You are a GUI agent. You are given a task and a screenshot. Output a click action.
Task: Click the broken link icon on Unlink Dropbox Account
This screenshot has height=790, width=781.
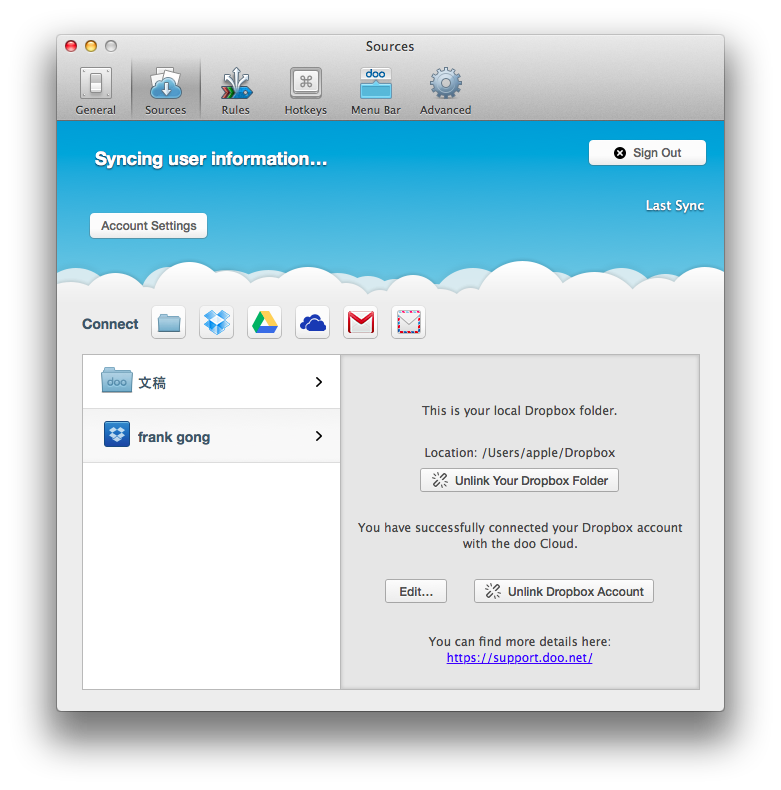coord(493,591)
